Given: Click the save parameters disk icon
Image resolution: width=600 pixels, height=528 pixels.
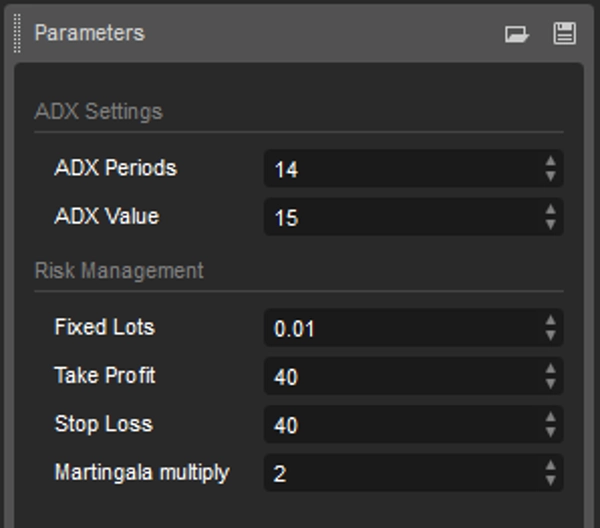Looking at the screenshot, I should click(564, 34).
